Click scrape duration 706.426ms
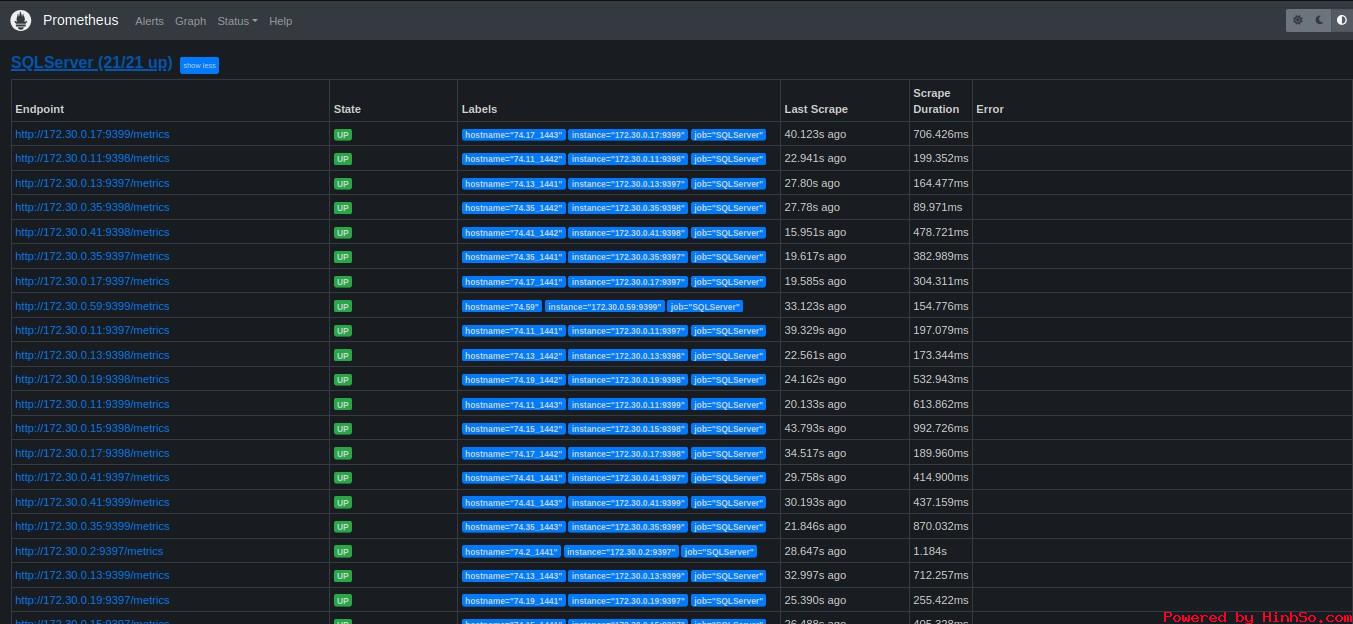Screen dimensions: 1353x624 click(x=941, y=134)
